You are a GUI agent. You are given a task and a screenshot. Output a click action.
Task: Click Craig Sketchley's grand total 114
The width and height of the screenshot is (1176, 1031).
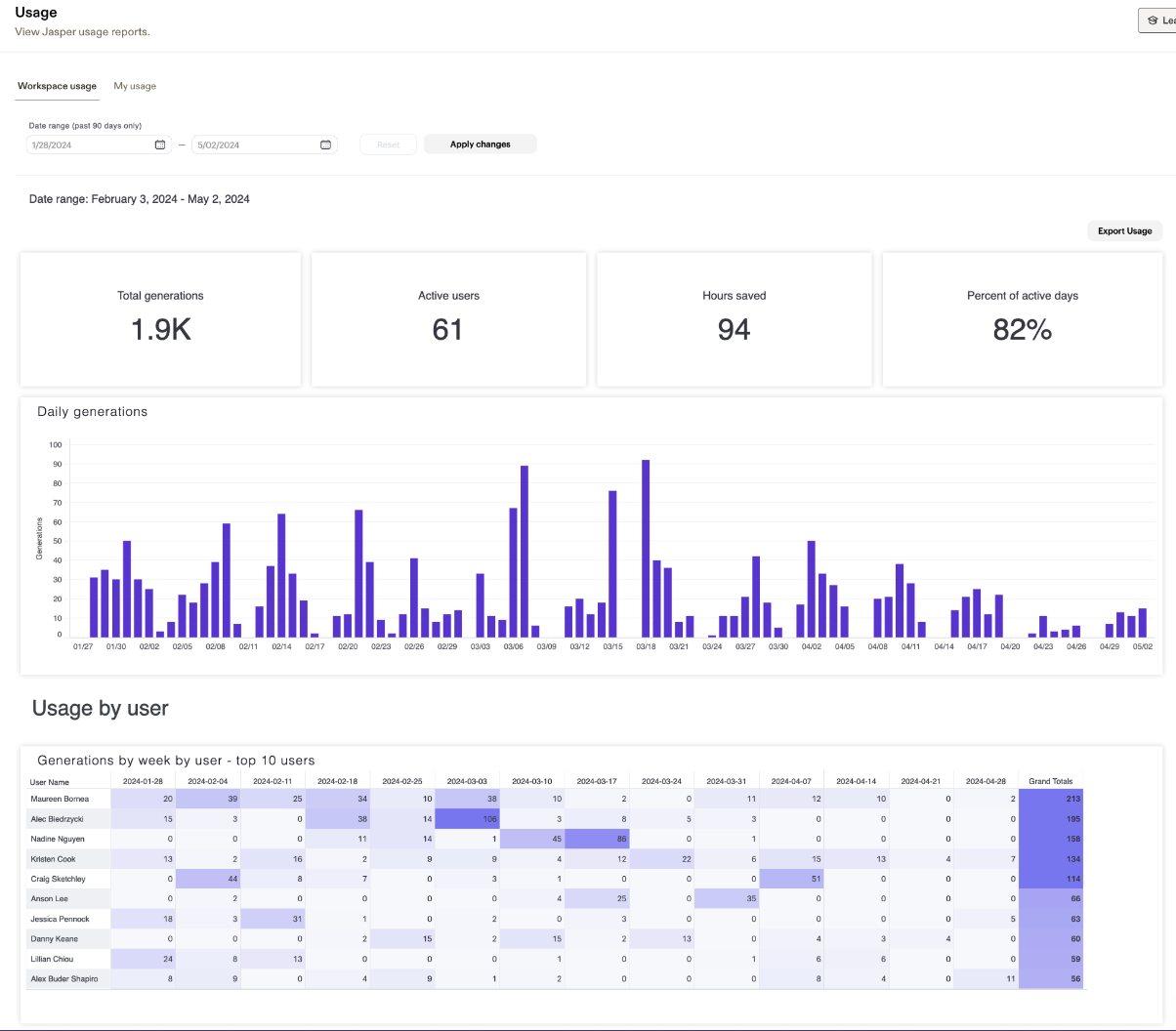(x=1051, y=879)
